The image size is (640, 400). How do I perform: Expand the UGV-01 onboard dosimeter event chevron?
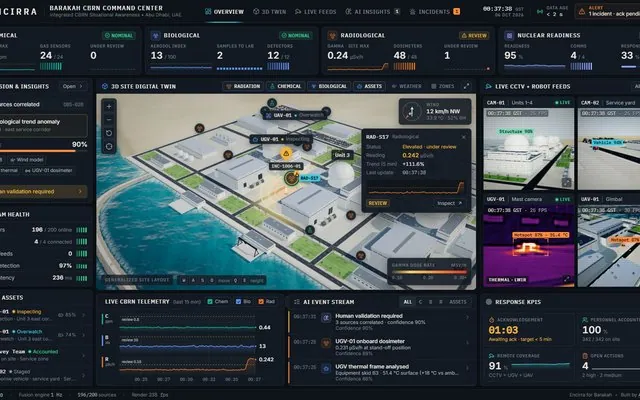pyautogui.click(x=467, y=343)
